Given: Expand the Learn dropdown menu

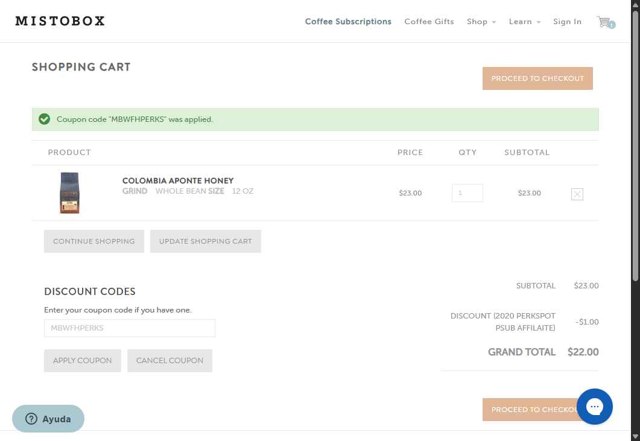Looking at the screenshot, I should click(x=524, y=22).
